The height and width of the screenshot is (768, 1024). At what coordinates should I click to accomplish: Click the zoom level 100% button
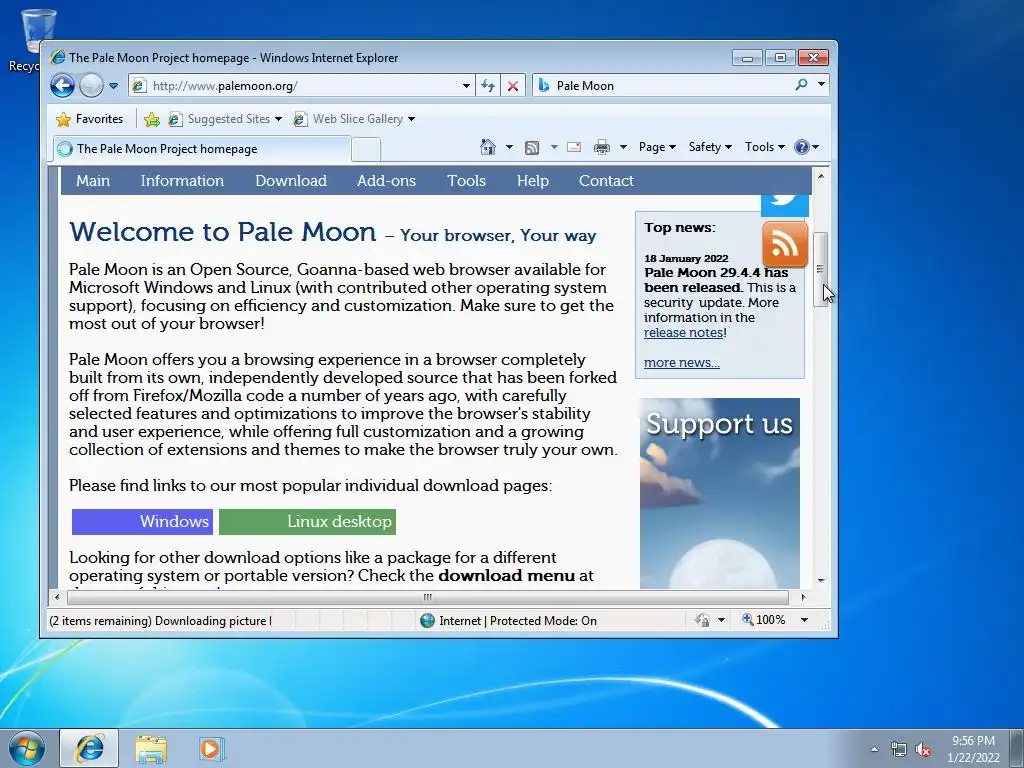(763, 620)
